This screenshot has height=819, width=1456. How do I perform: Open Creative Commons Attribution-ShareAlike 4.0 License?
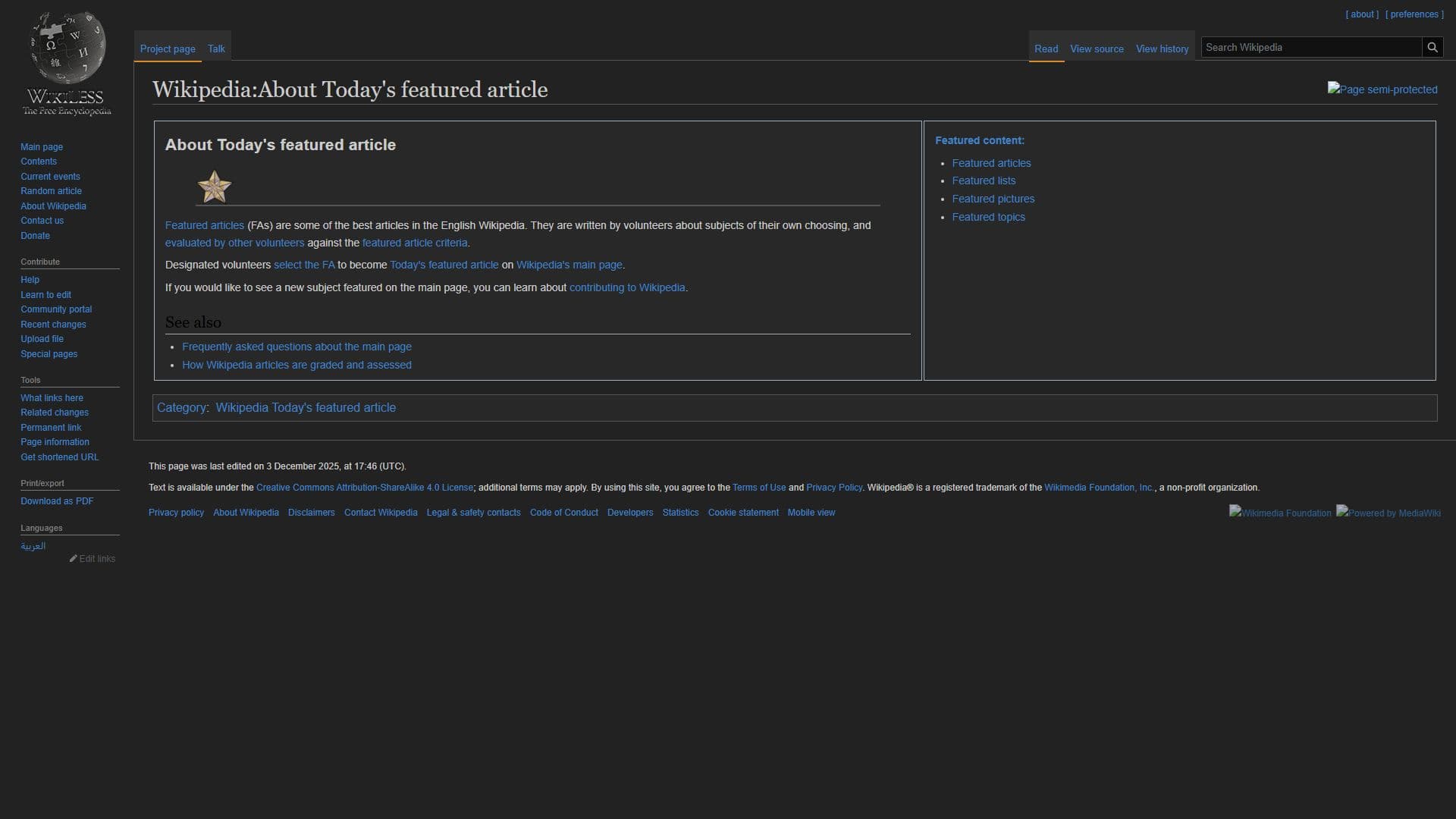[365, 488]
